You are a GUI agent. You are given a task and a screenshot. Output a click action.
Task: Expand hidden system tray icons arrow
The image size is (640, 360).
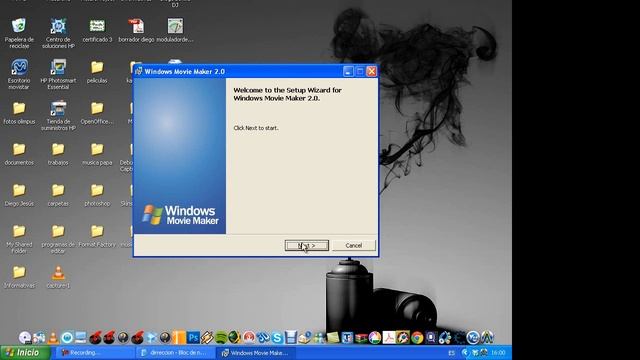click(x=464, y=353)
